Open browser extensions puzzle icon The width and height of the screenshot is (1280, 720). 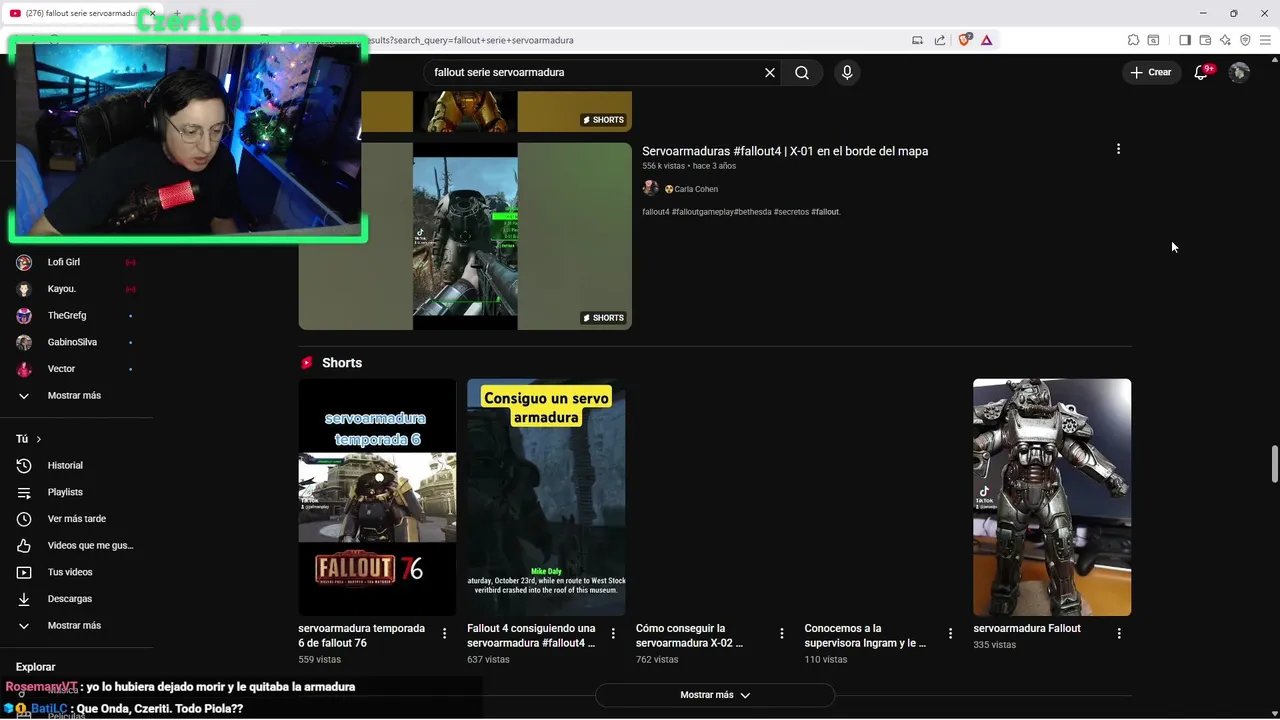click(1133, 40)
